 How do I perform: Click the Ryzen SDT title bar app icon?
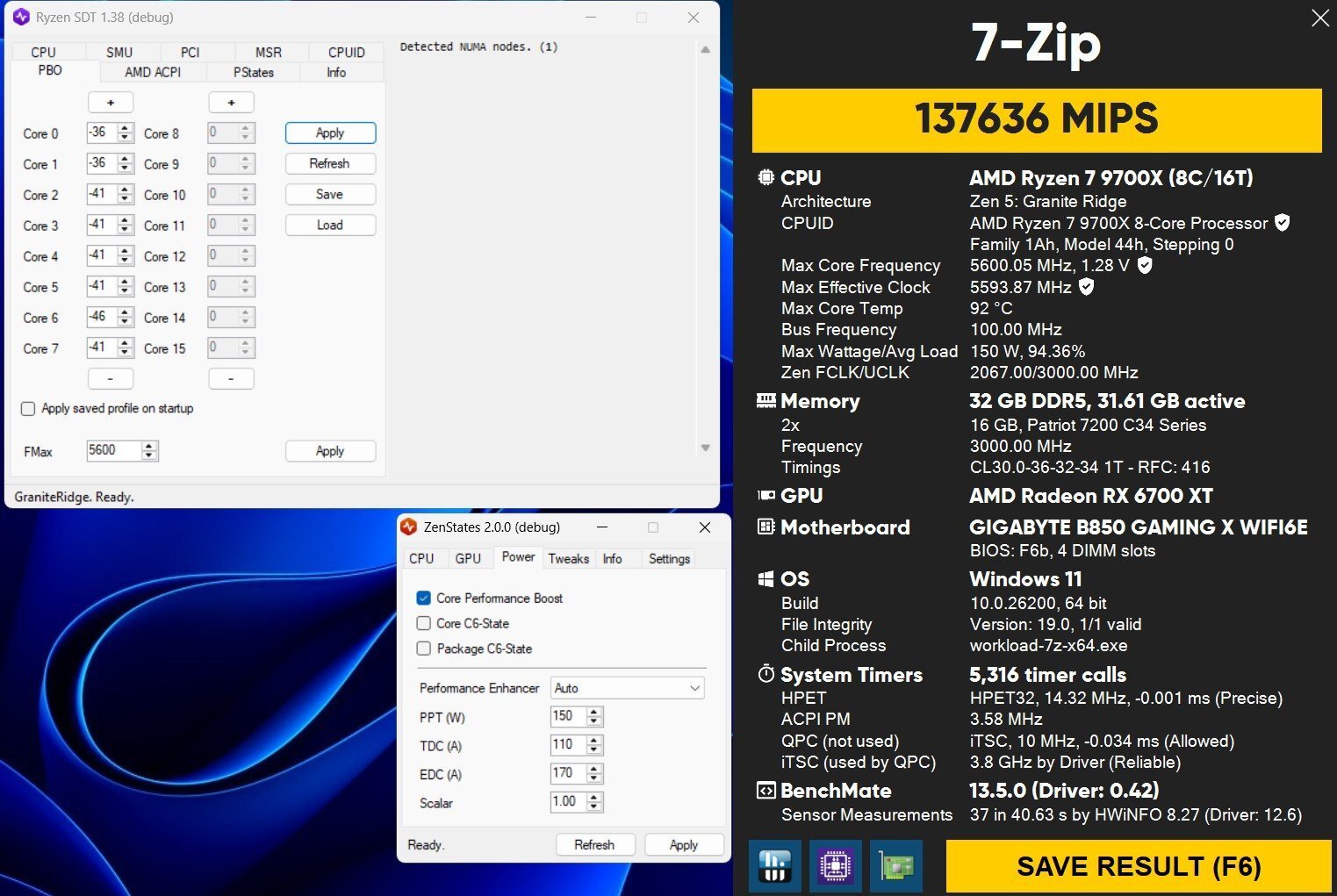[x=21, y=18]
